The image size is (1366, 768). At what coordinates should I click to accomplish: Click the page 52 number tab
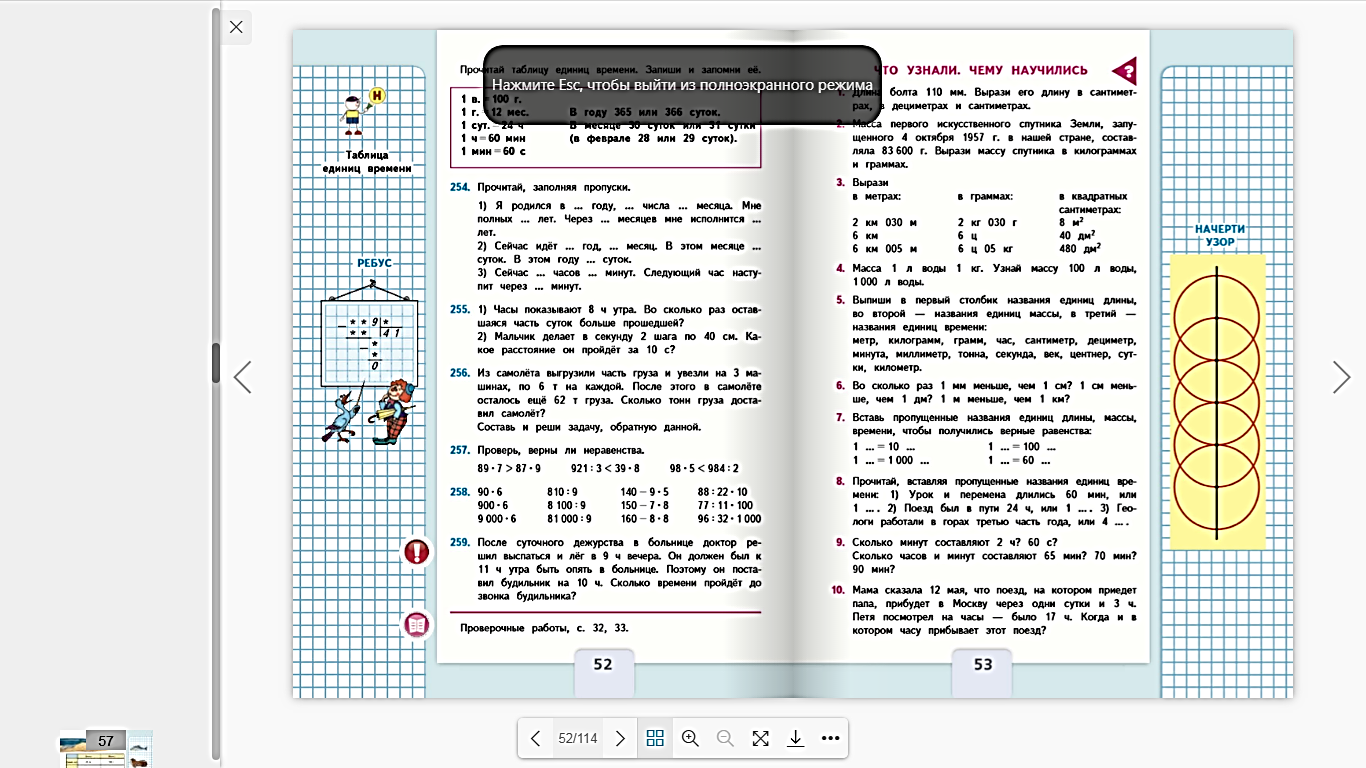coord(603,665)
